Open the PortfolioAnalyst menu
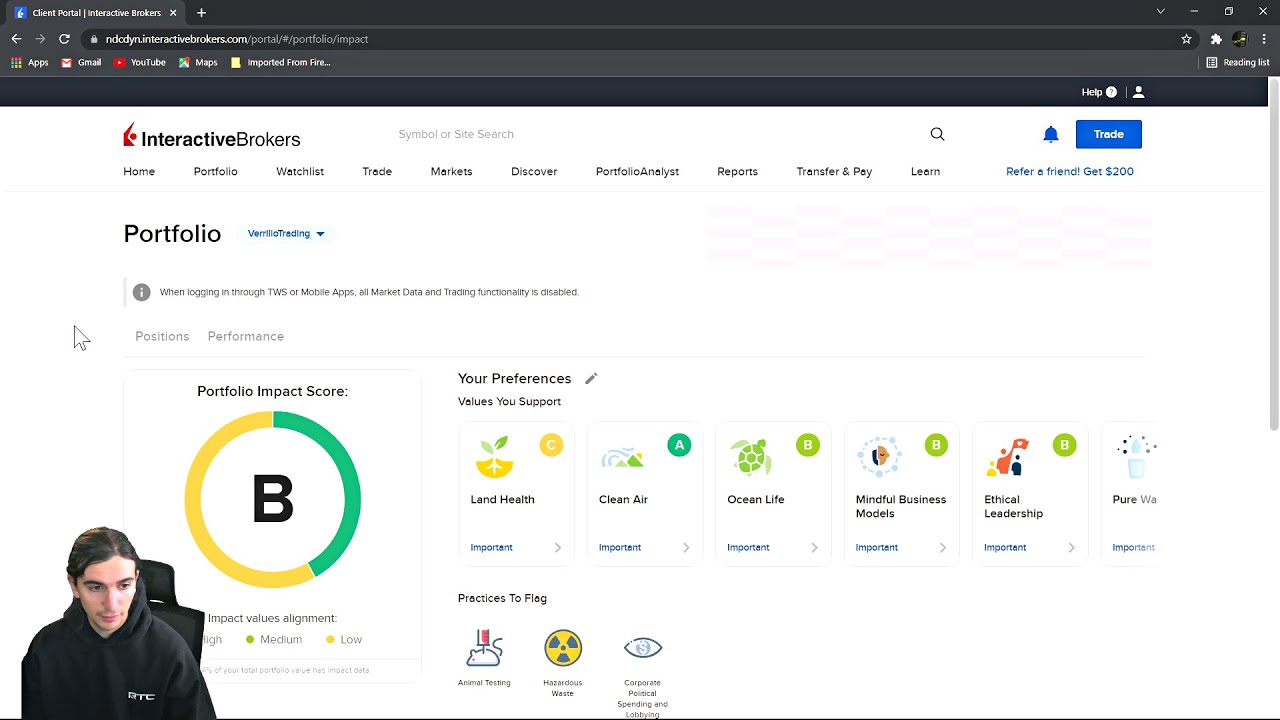The image size is (1280, 720). click(637, 171)
